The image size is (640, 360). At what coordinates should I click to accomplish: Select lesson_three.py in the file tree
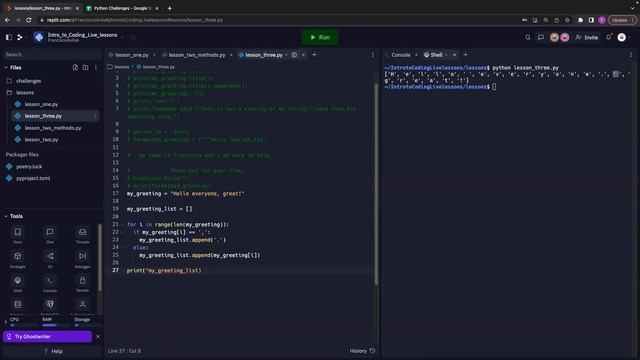point(43,116)
